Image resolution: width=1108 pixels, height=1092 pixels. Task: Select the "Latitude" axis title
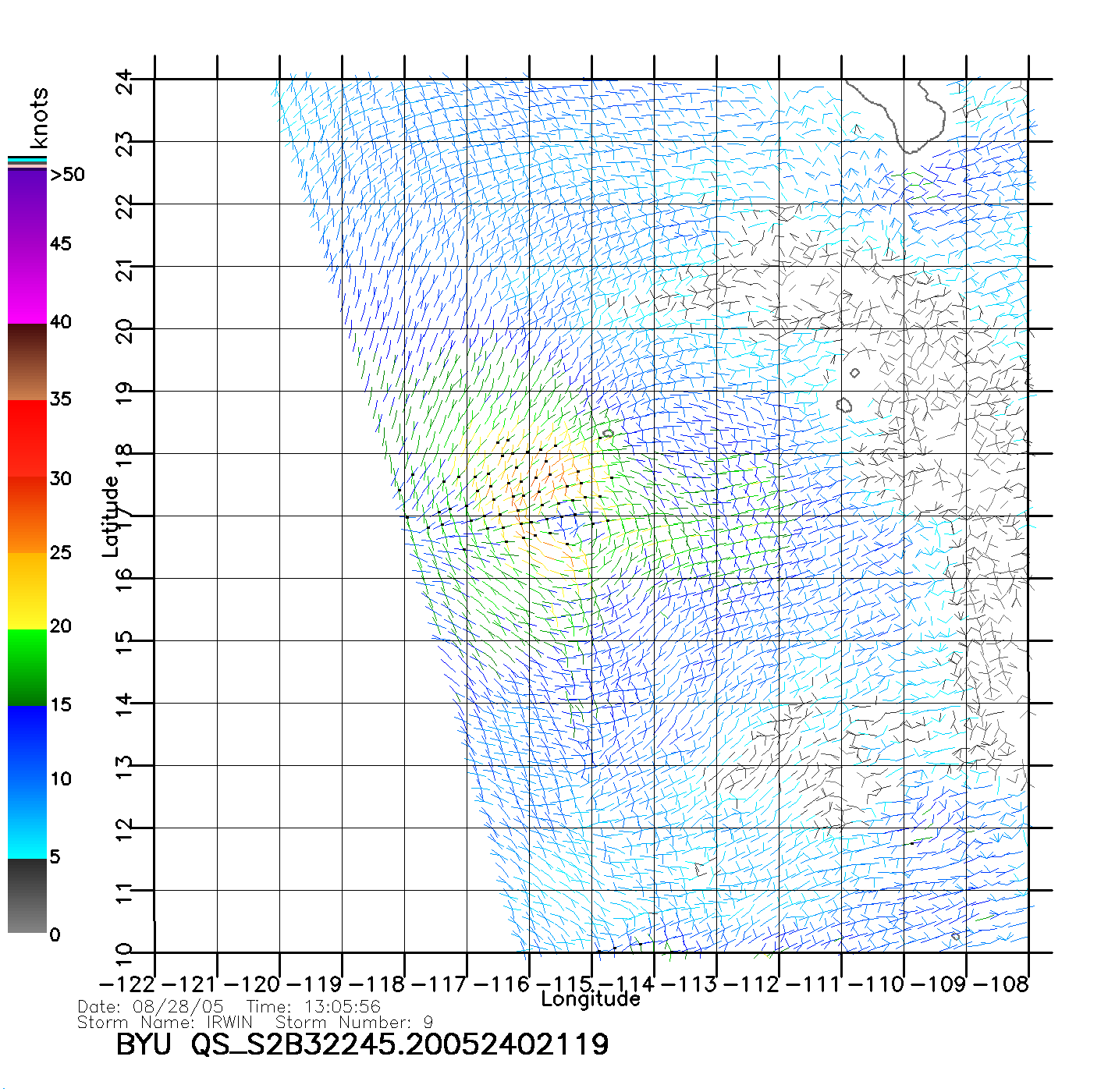click(111, 516)
